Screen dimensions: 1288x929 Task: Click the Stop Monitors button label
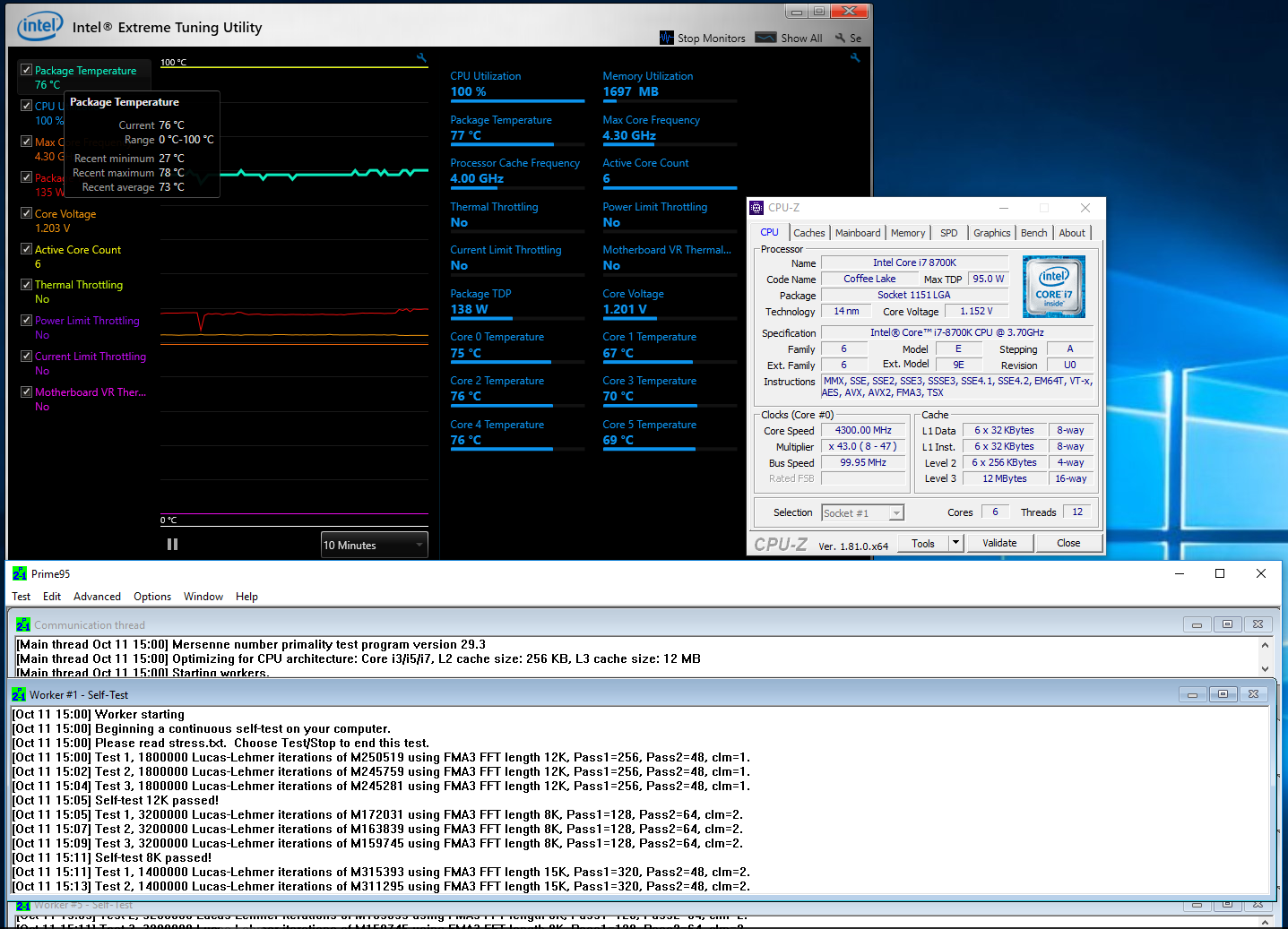point(712,39)
